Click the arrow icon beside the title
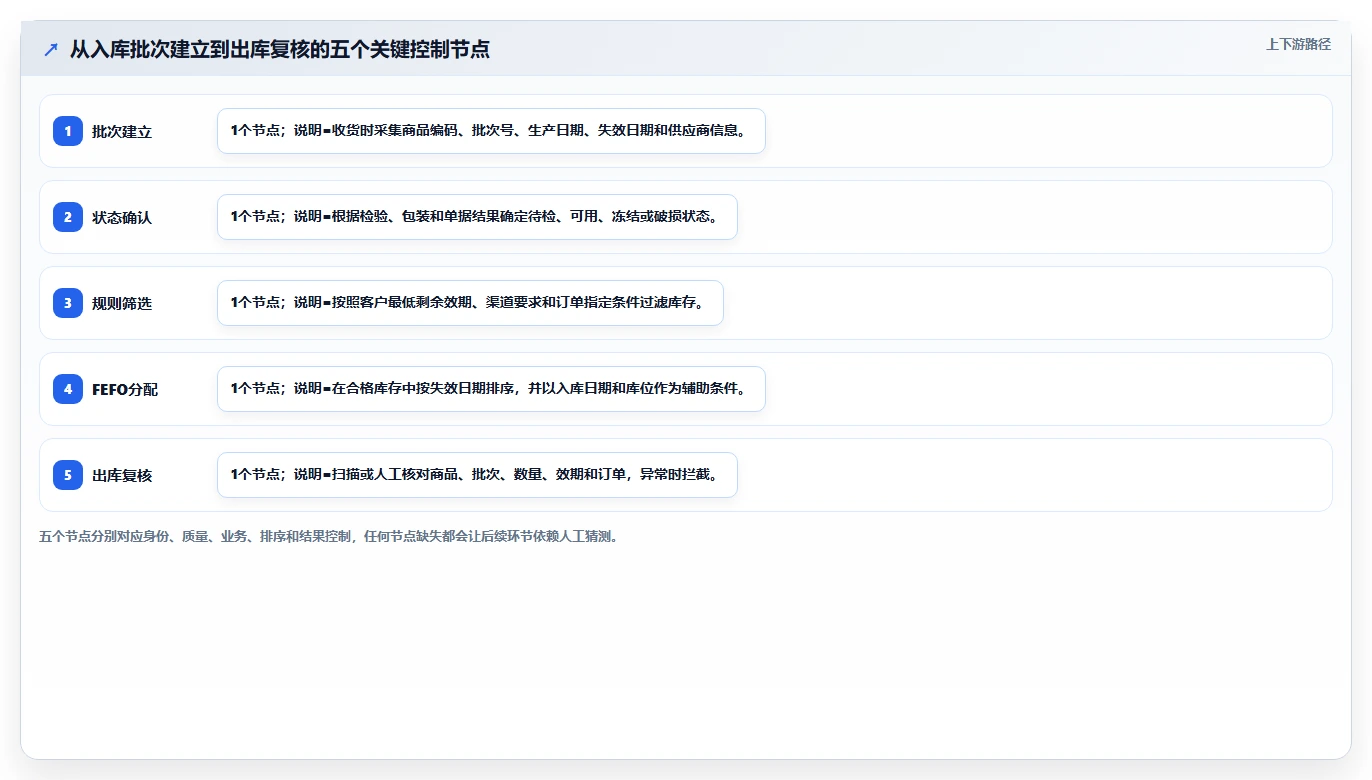The height and width of the screenshot is (780, 1372). point(51,49)
